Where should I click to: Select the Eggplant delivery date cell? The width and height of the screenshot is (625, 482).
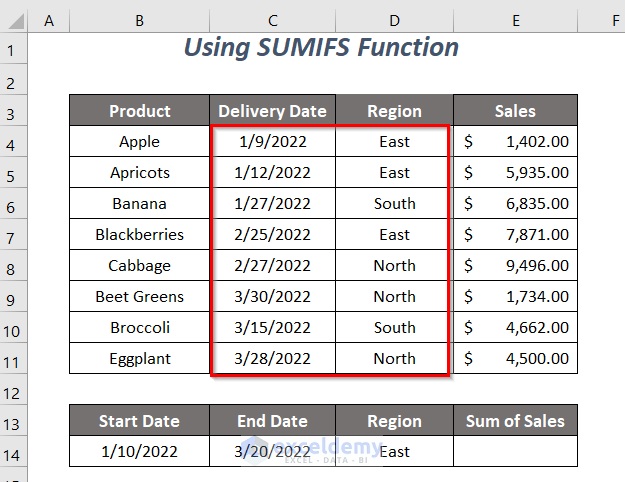pos(272,358)
